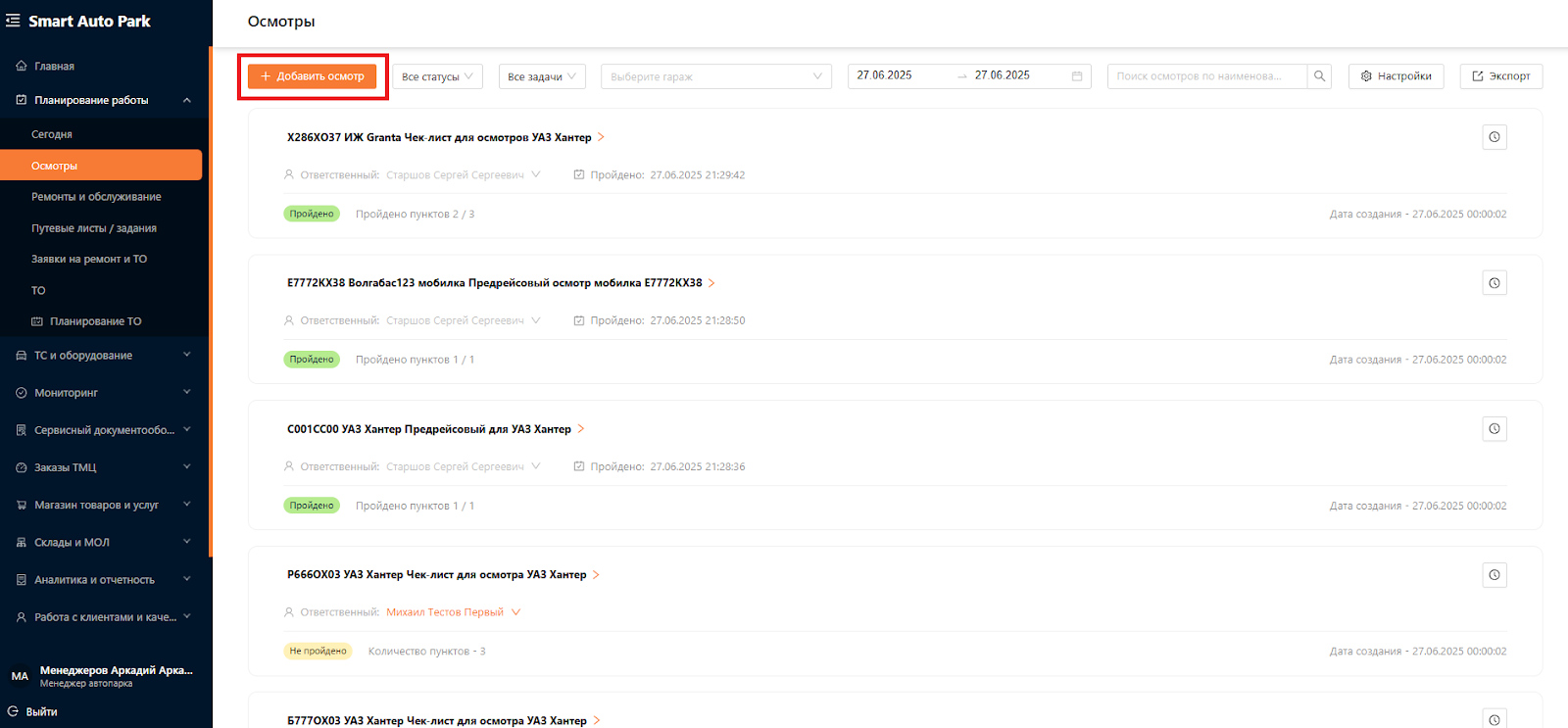Viewport: 1568px width, 728px height.
Task: Open history clock icon for Е772КХ38 inspection
Action: click(1494, 283)
